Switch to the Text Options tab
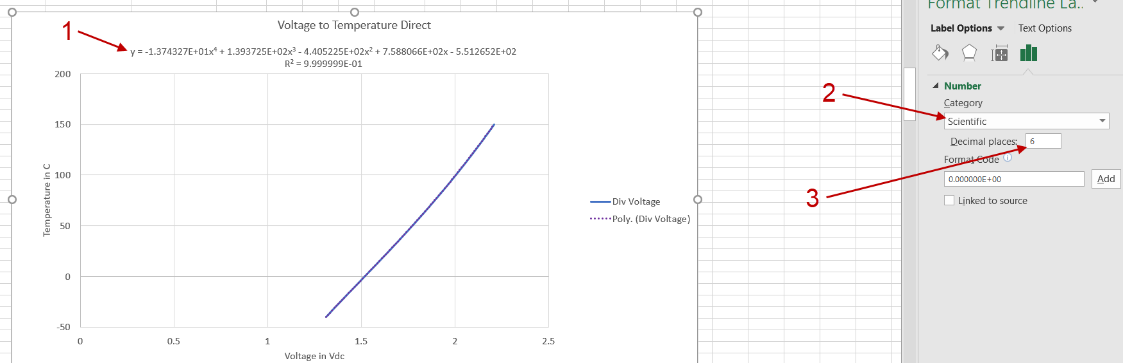Screen dimensions: 1123x363 coord(1045,28)
